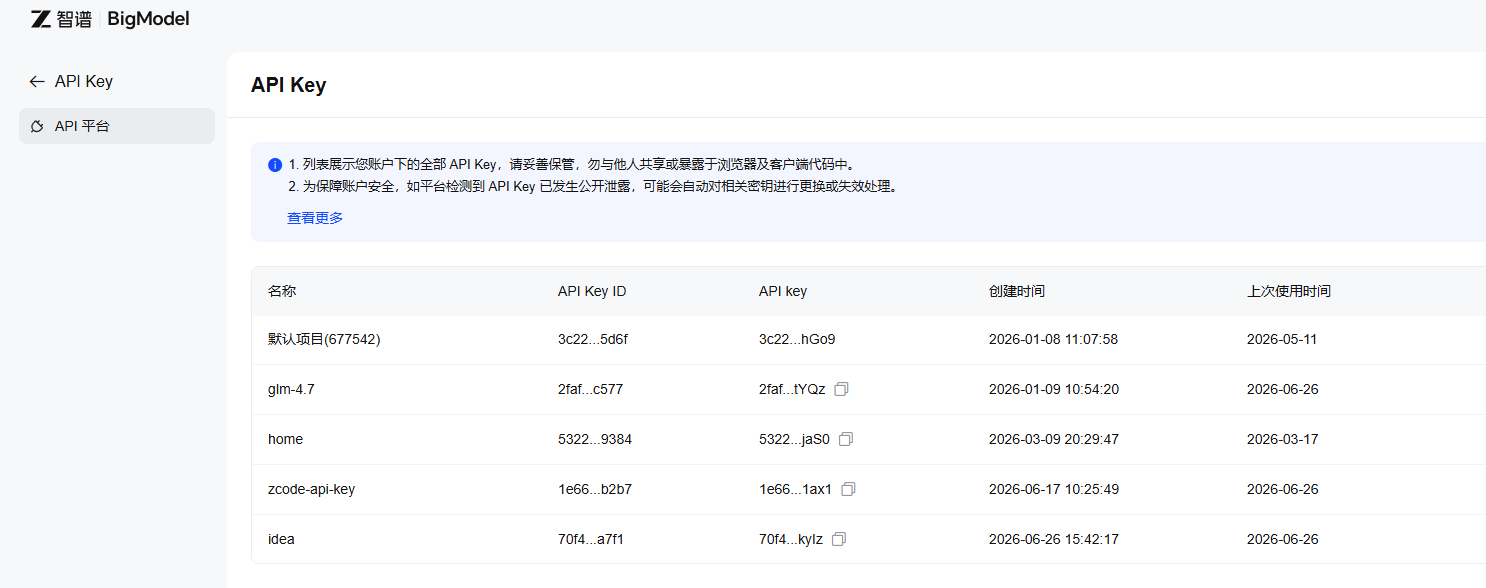Open the 查看更多 link
Image resolution: width=1486 pixels, height=588 pixels.
coord(315,217)
